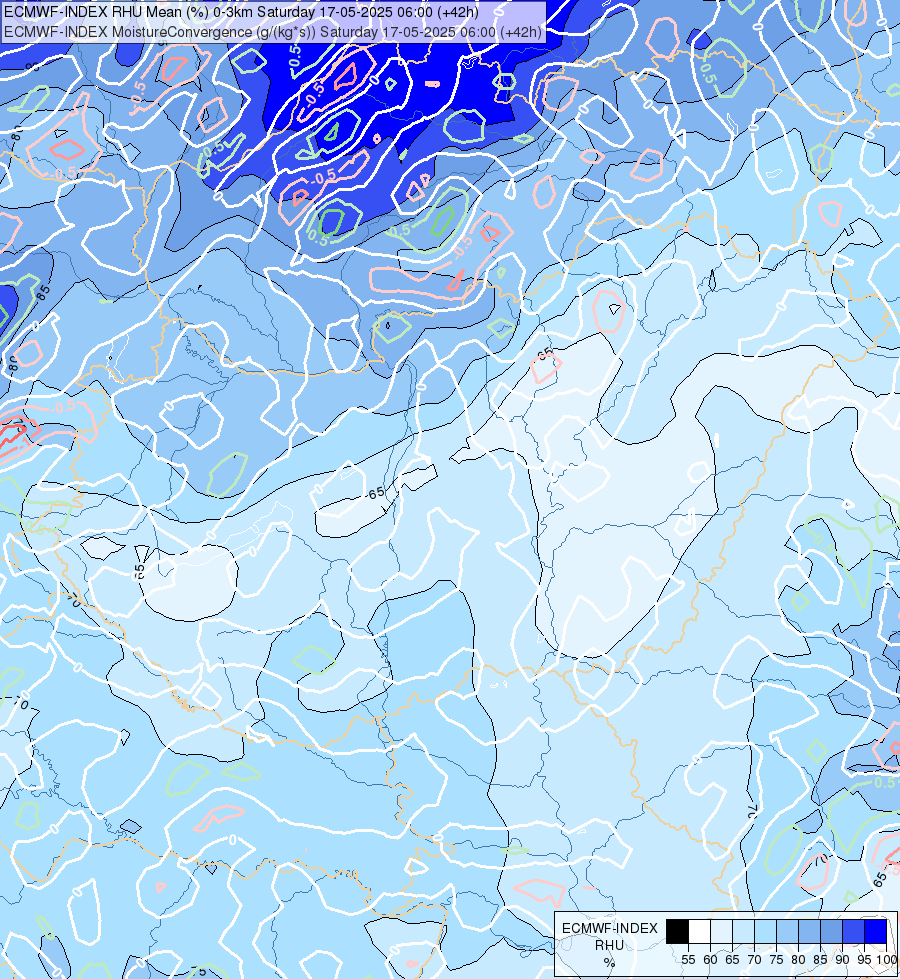Pick the 60–65 legend color swatch
Image resolution: width=900 pixels, height=979 pixels.
point(721,931)
